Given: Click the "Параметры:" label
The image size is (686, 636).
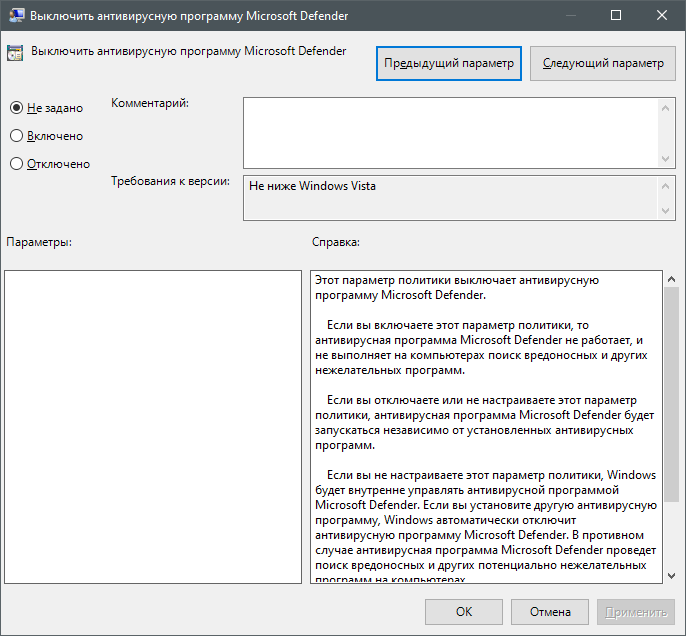Looking at the screenshot, I should 39,242.
